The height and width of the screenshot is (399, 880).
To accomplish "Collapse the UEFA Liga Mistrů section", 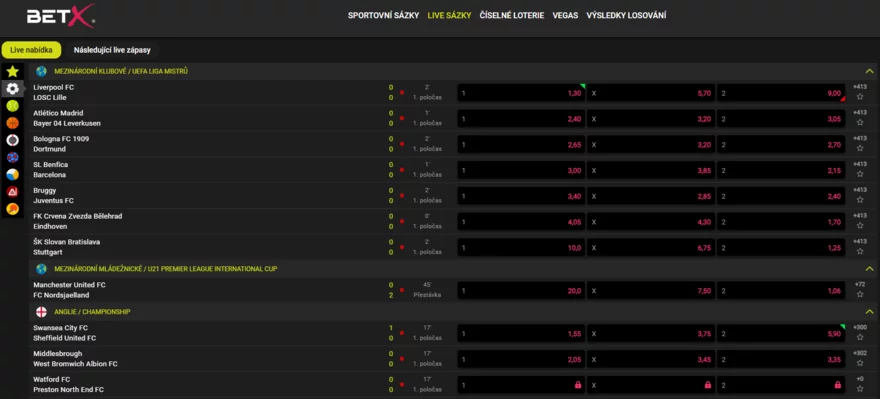I will pos(869,71).
